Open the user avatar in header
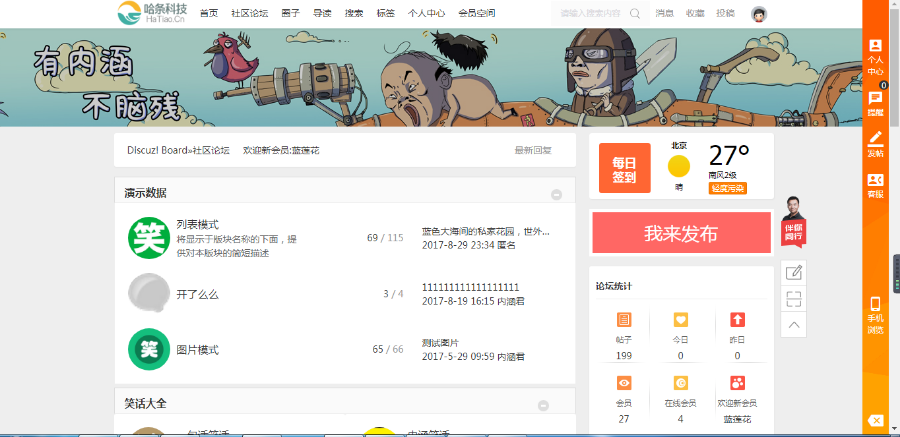Viewport: 900px width, 437px height. [759, 14]
